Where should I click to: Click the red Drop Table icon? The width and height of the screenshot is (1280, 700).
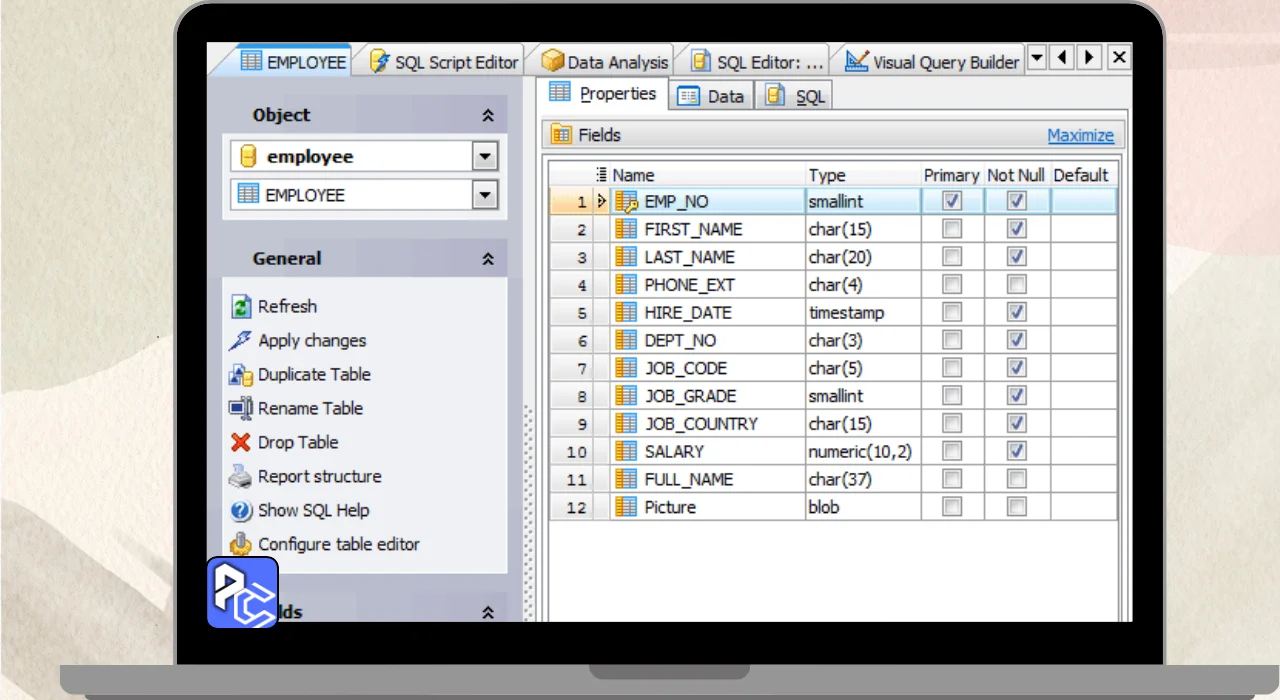241,442
